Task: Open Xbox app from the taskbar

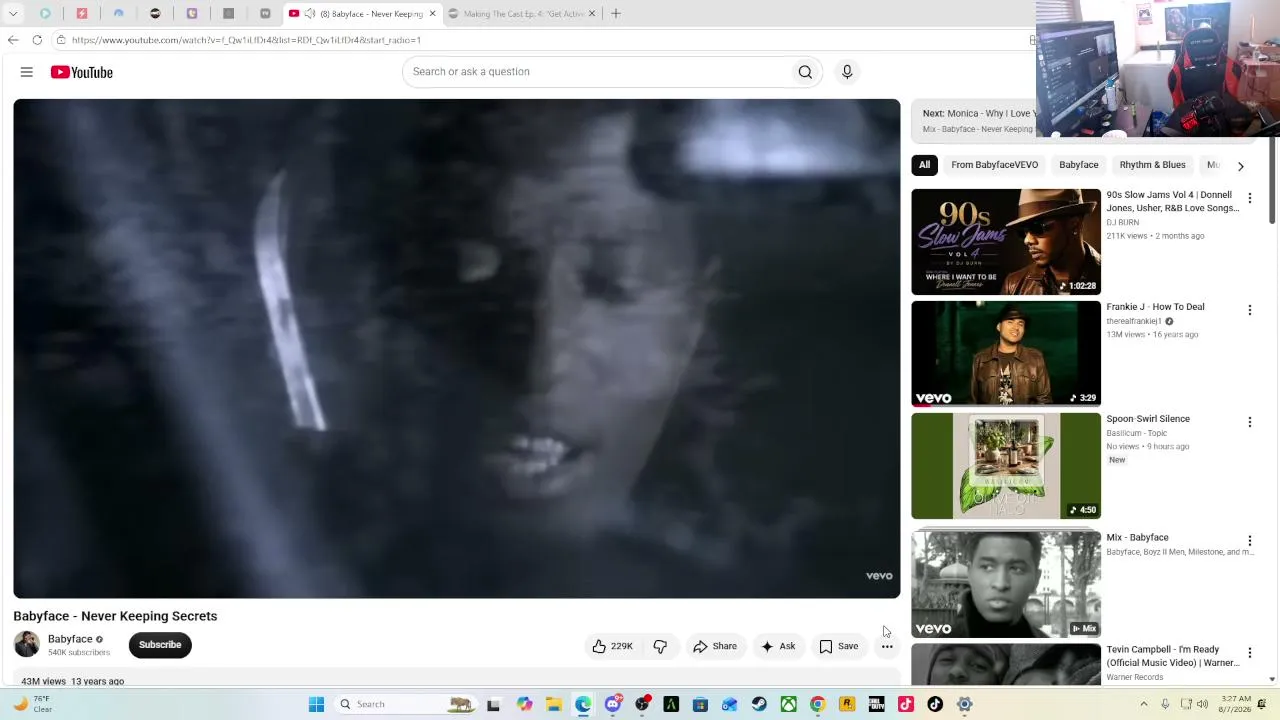Action: [x=789, y=704]
